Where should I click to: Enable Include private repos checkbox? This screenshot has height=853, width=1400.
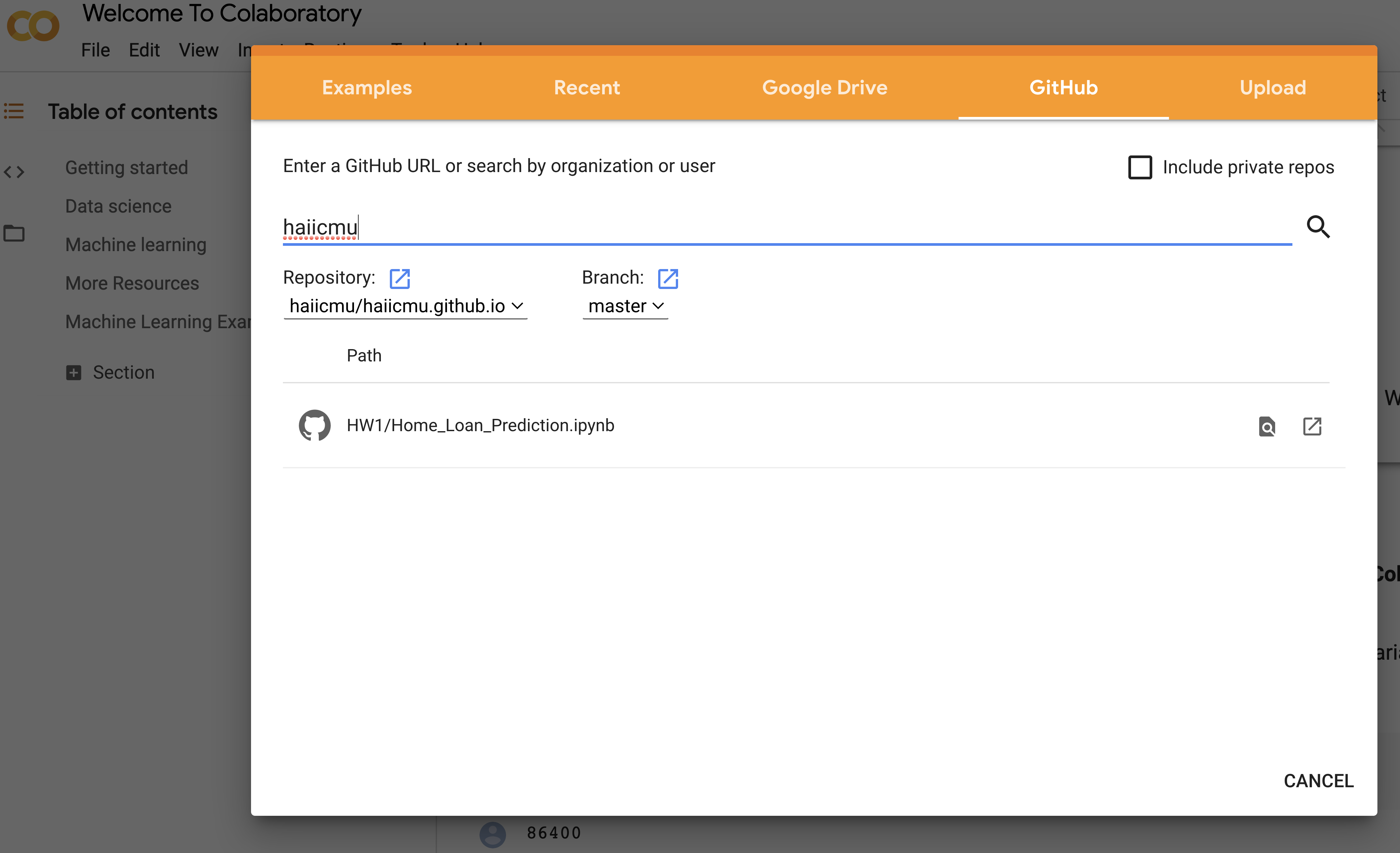[1140, 167]
